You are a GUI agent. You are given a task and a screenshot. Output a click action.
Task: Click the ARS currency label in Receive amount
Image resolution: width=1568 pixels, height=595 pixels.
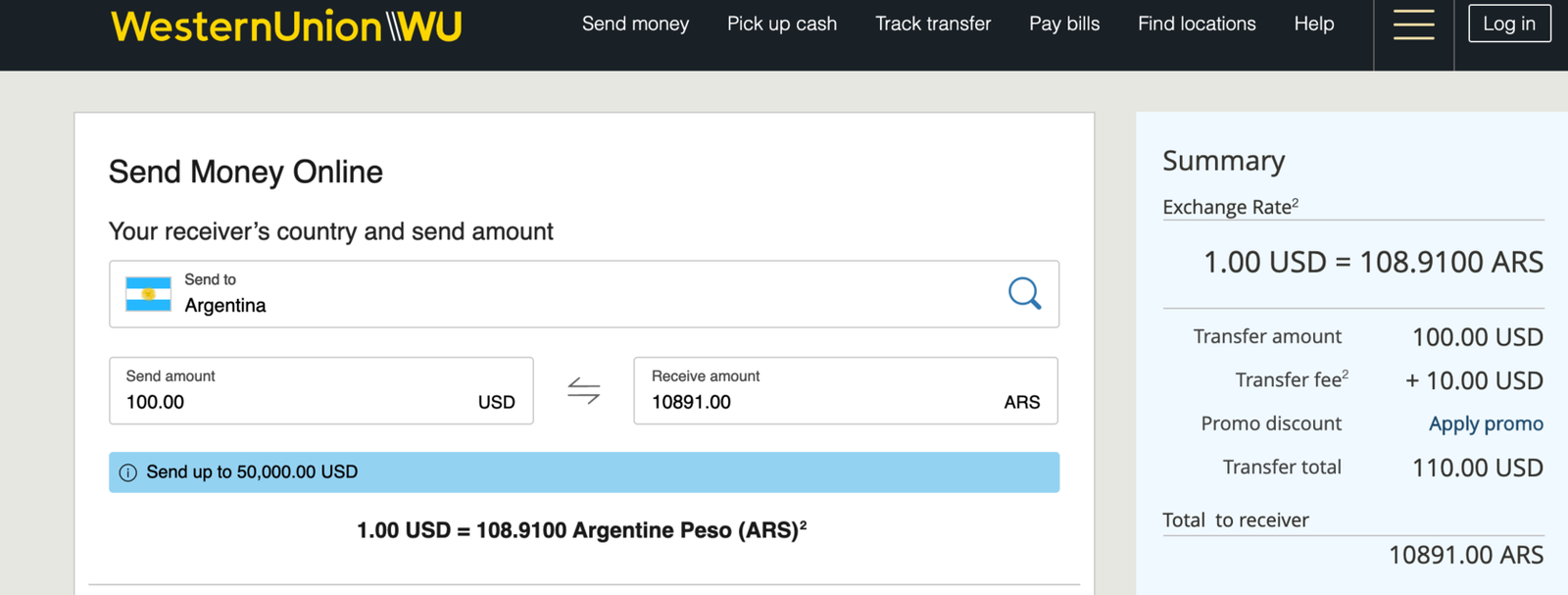tap(1022, 402)
